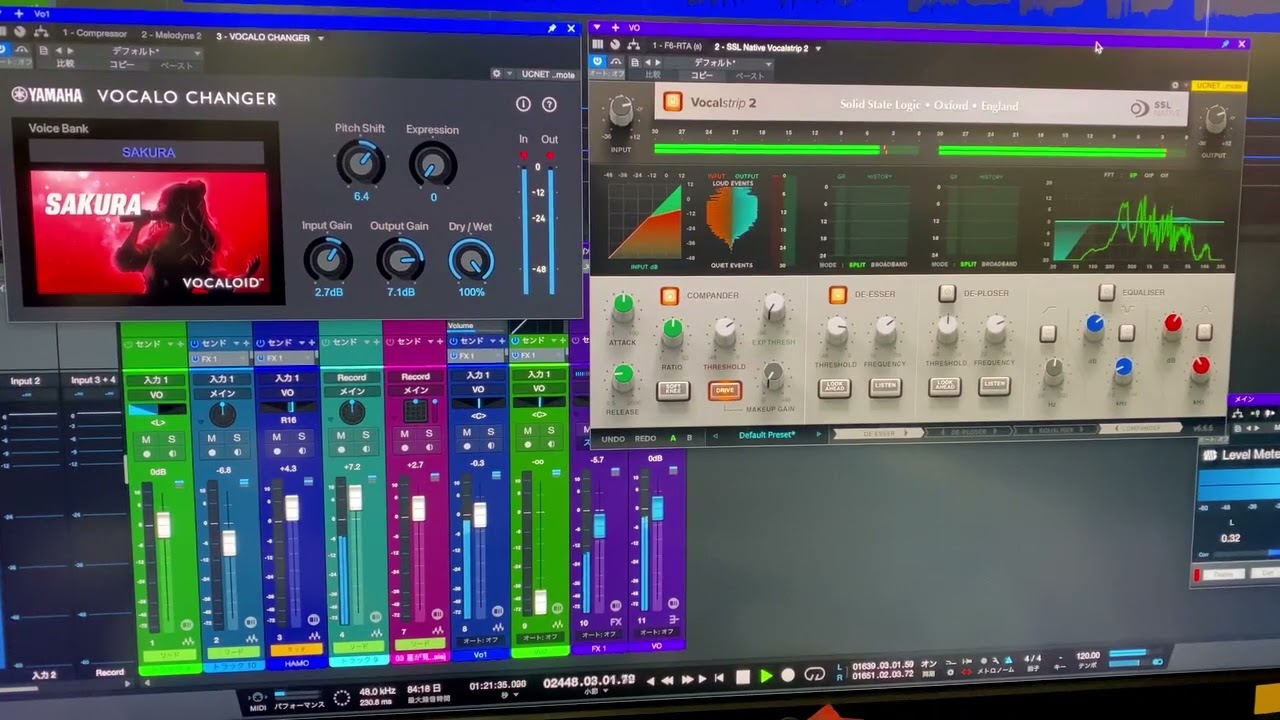Open routing view icon in Vocalo Changer header
This screenshot has height=720, width=1280.
coord(41,33)
